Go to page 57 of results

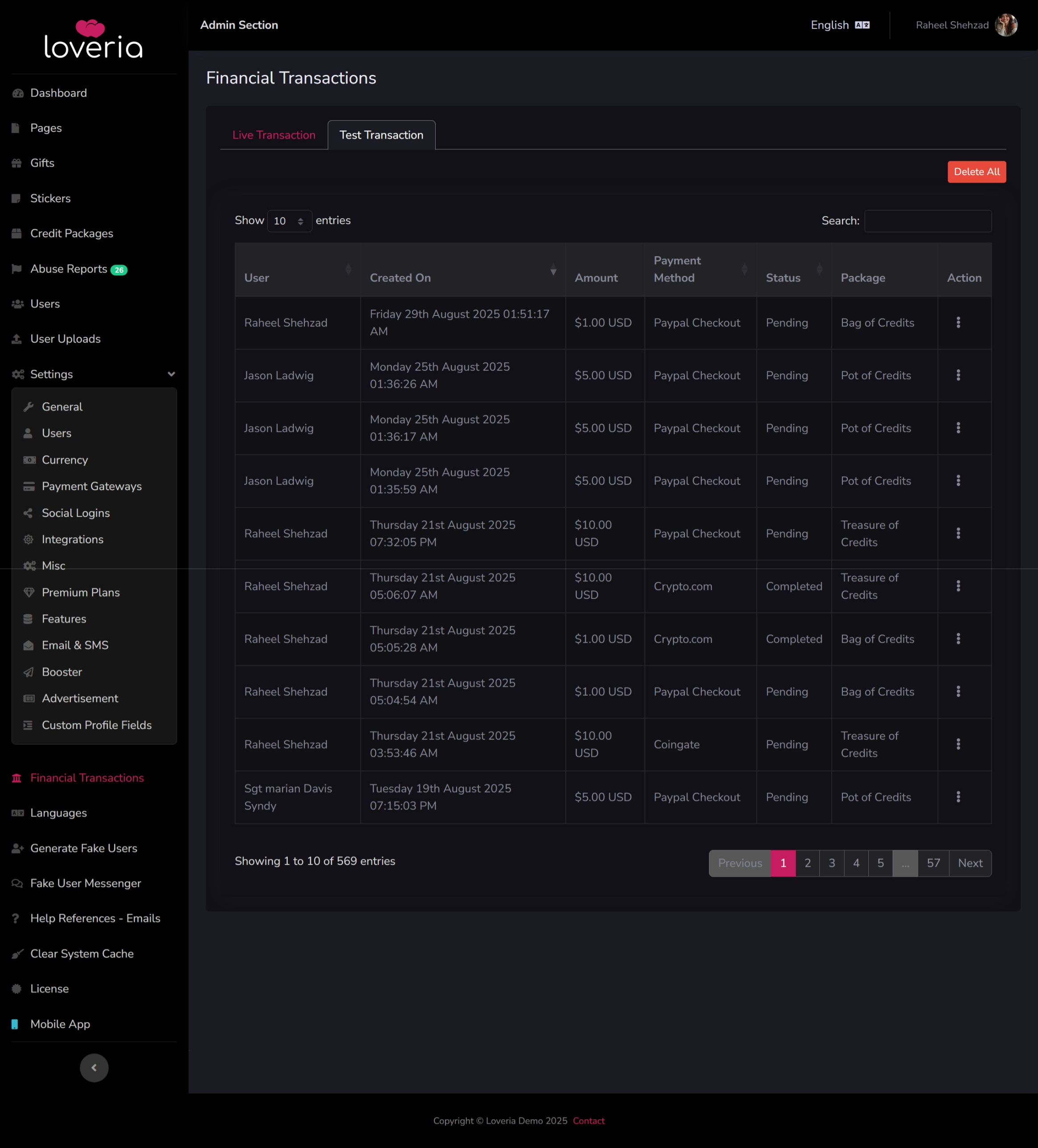(x=933, y=863)
